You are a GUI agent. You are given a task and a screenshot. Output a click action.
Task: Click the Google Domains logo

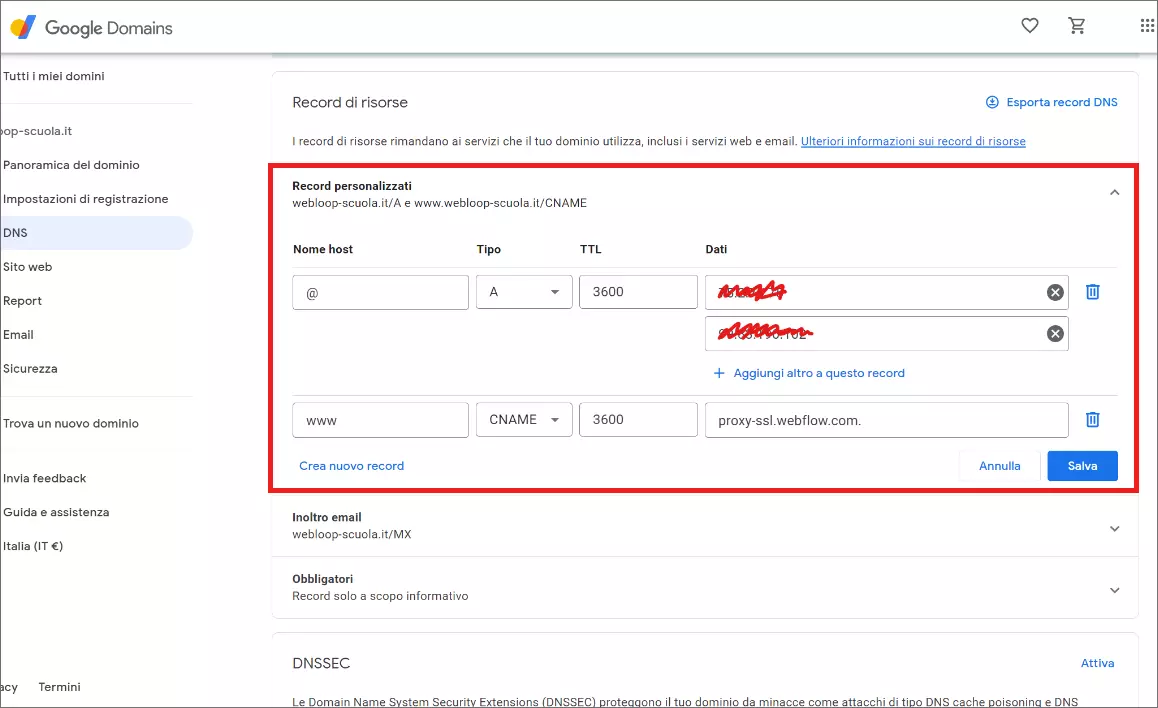pos(92,27)
